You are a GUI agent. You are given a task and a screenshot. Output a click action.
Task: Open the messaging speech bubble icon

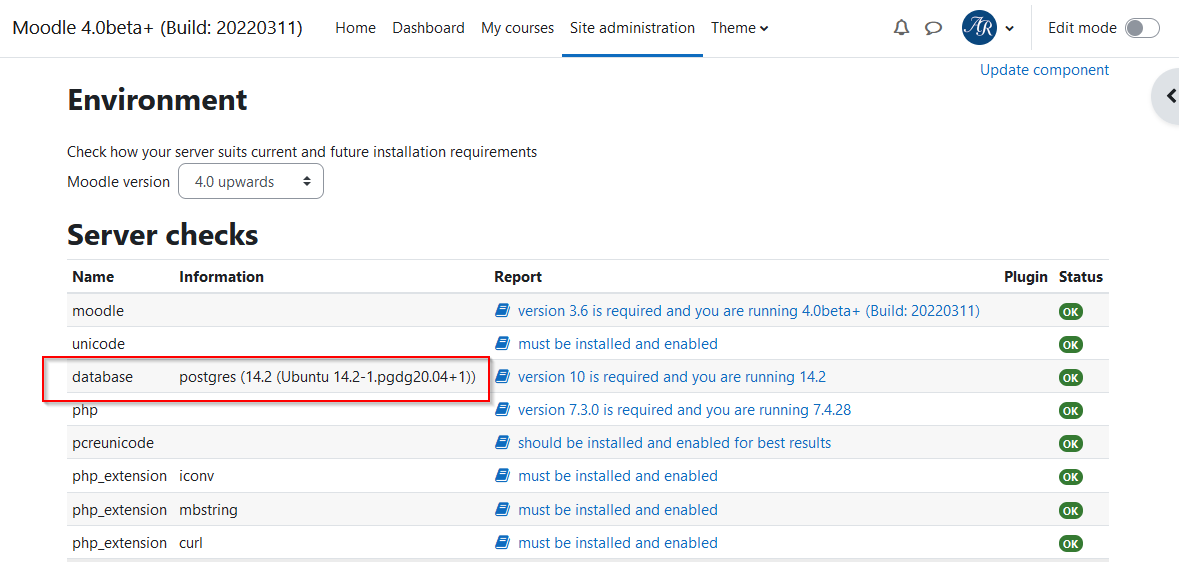[933, 28]
